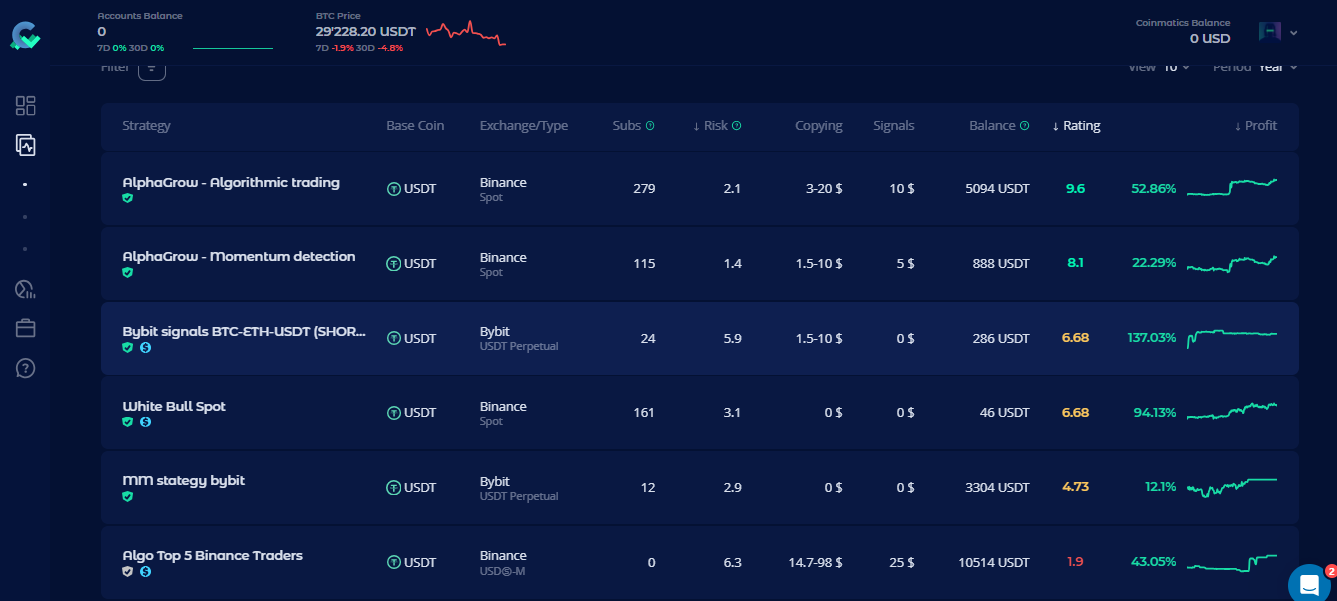Click the 9.6 rating value
Image resolution: width=1337 pixels, height=601 pixels.
click(x=1076, y=189)
